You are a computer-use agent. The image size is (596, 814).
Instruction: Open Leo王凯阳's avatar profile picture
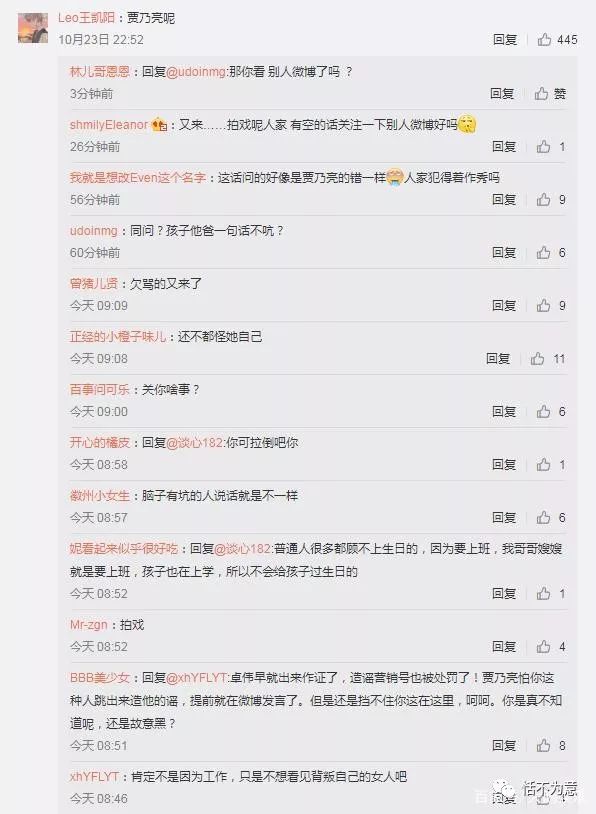(33, 28)
